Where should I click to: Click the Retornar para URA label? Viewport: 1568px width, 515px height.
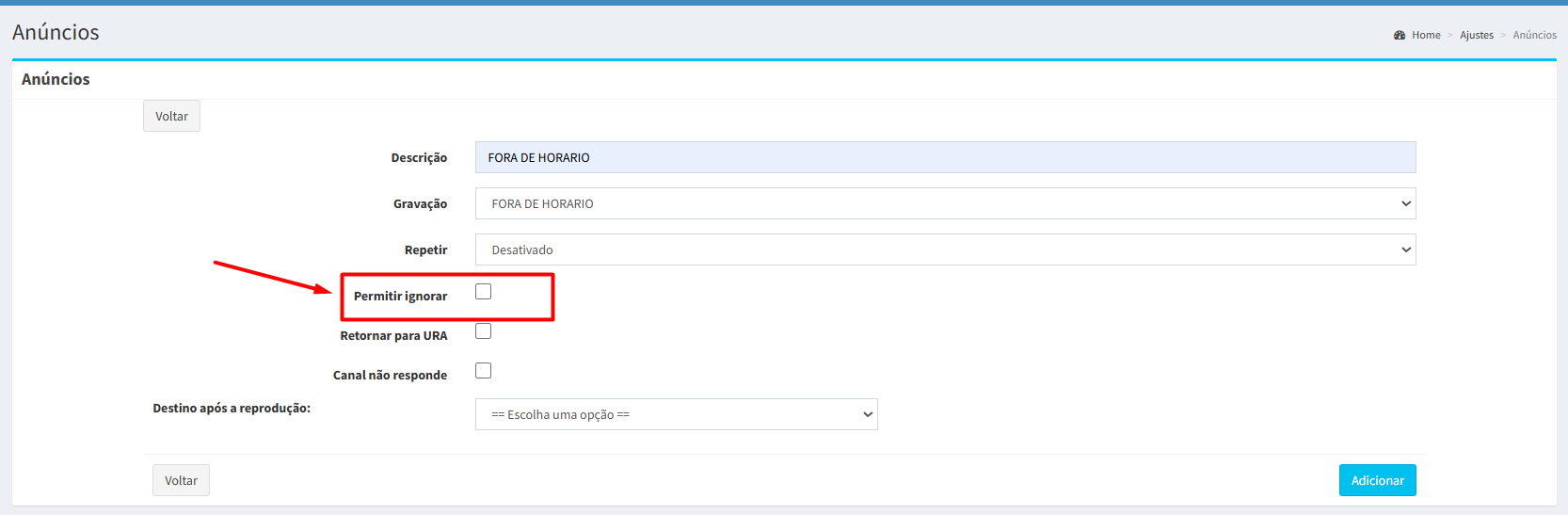393,335
